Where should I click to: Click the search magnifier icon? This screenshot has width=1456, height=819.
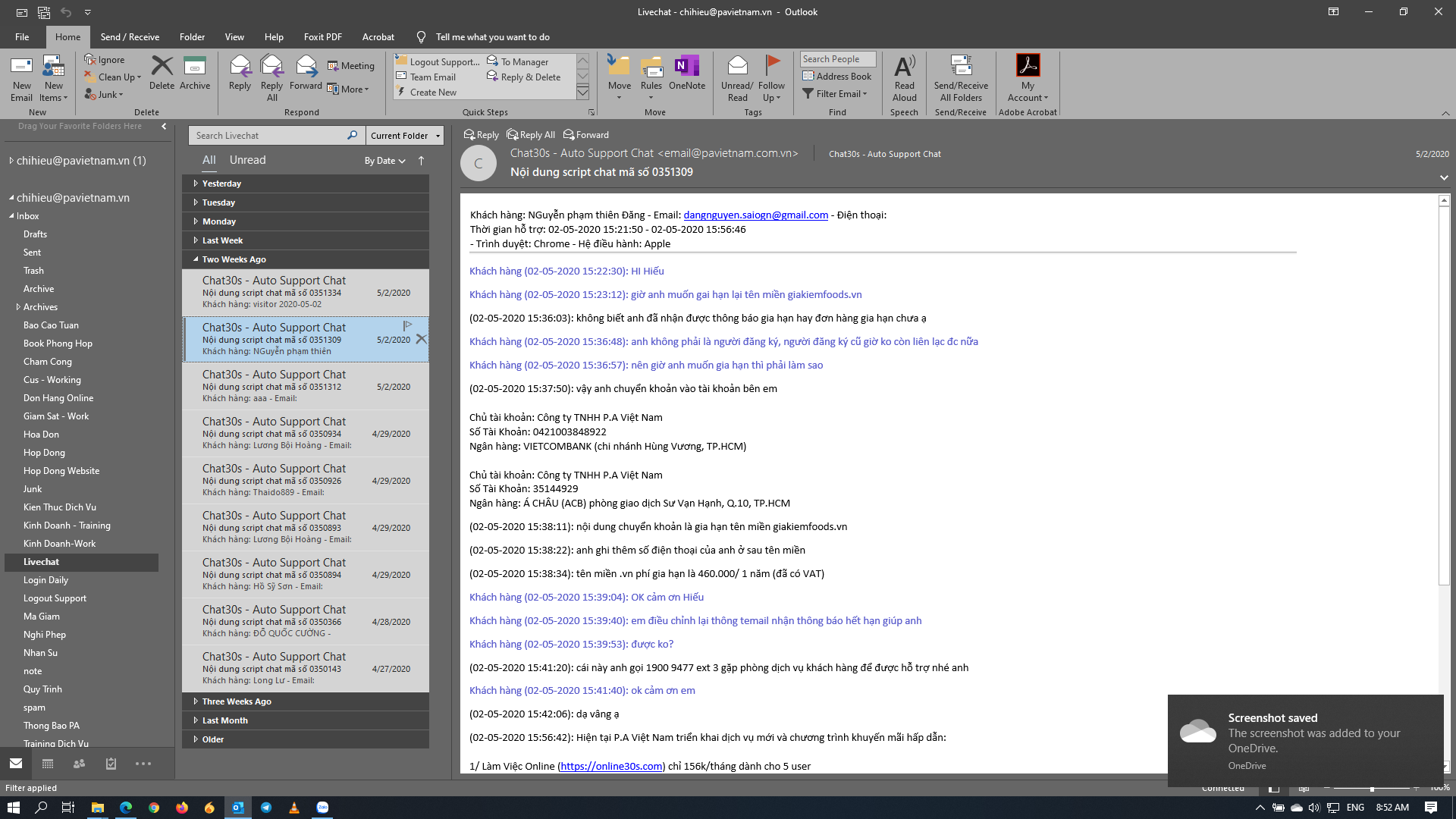click(352, 135)
